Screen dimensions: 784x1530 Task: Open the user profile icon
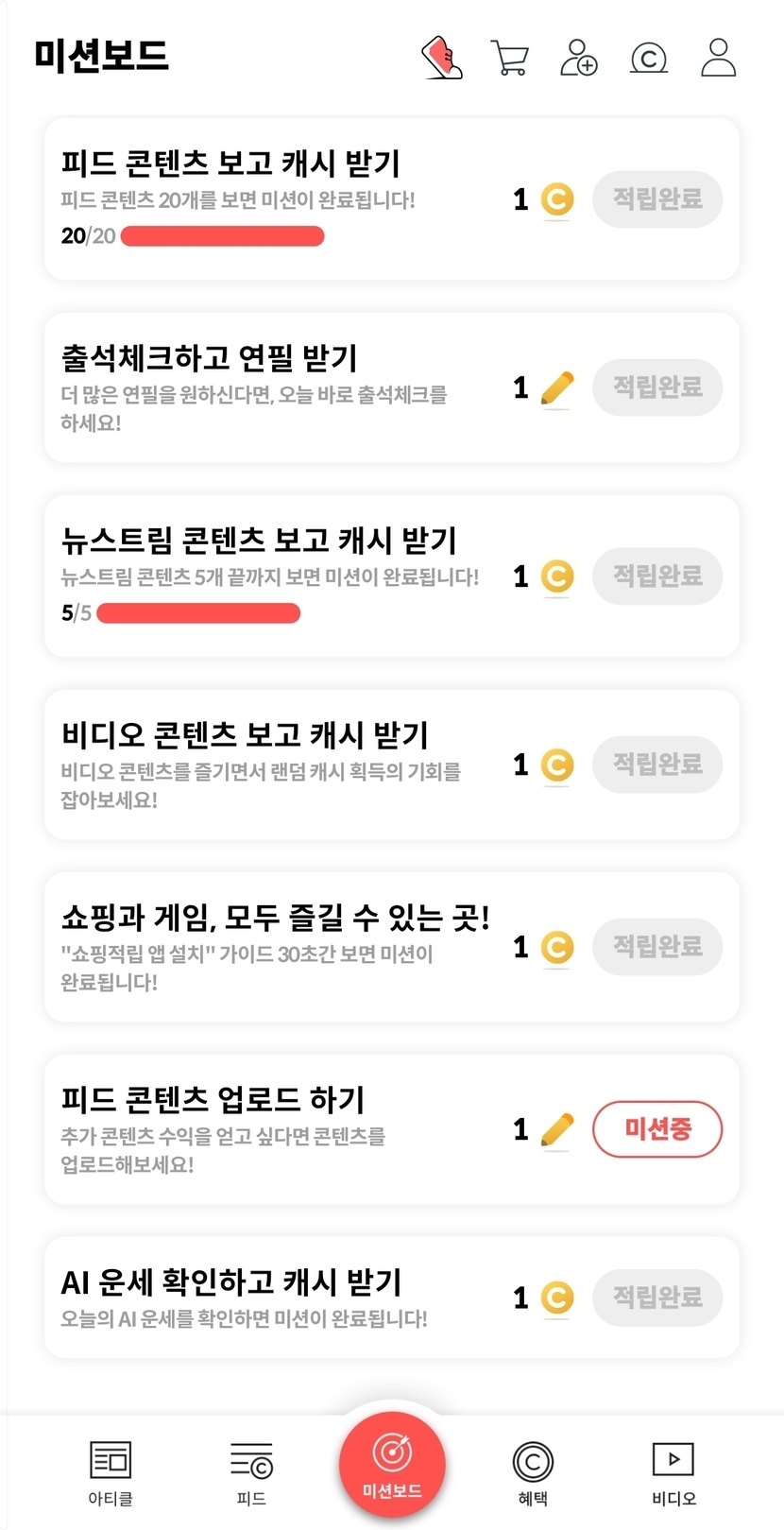[x=718, y=58]
